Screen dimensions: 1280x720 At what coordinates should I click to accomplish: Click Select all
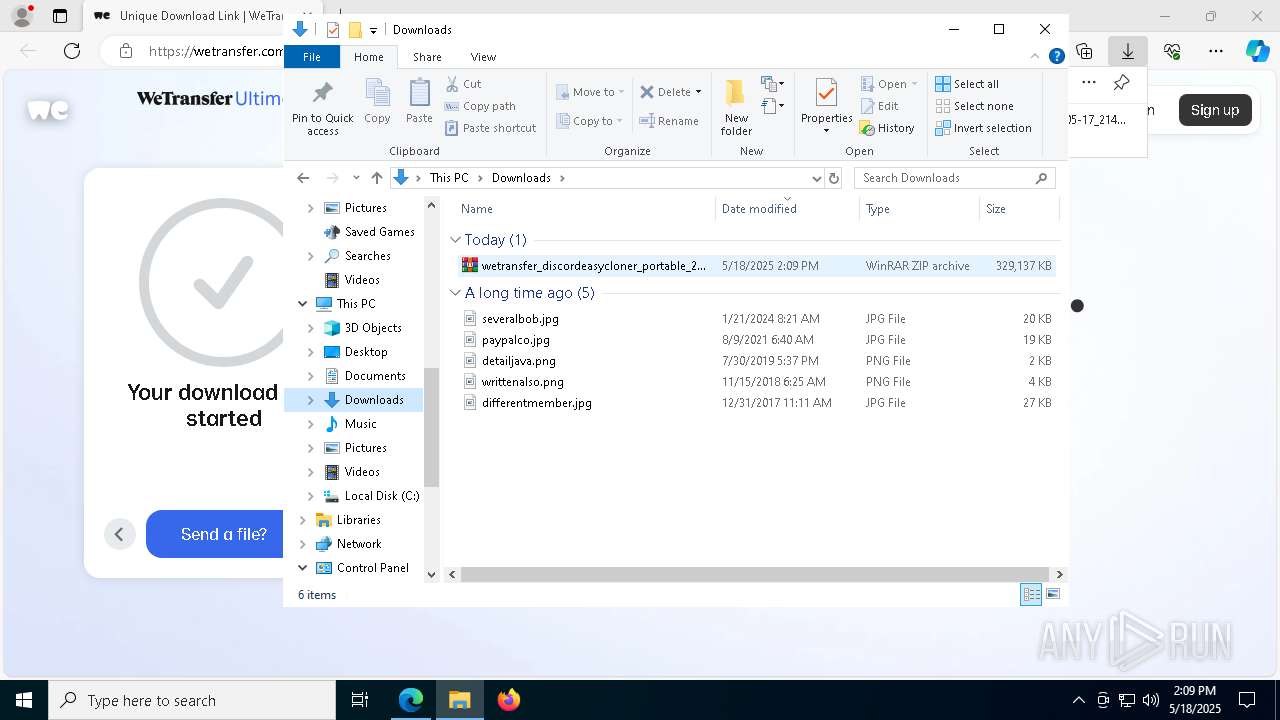click(x=967, y=84)
